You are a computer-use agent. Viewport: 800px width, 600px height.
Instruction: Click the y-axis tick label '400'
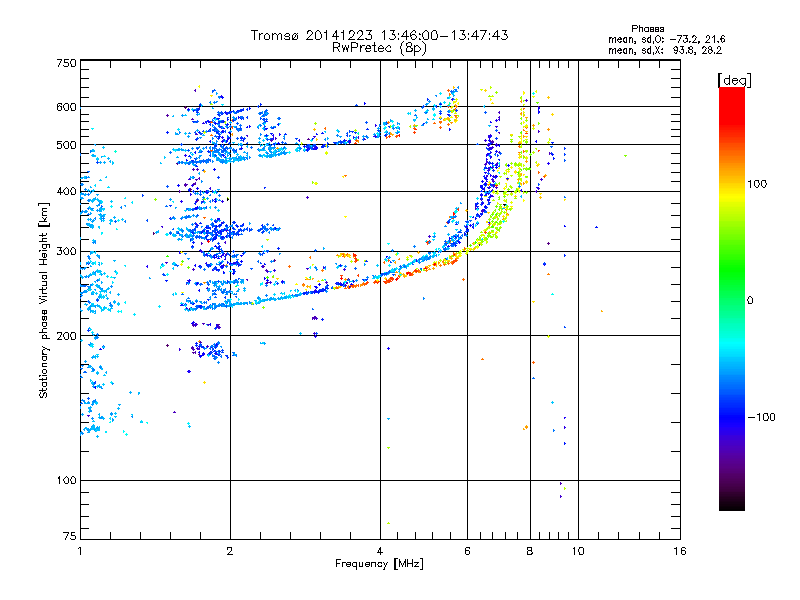[x=67, y=192]
